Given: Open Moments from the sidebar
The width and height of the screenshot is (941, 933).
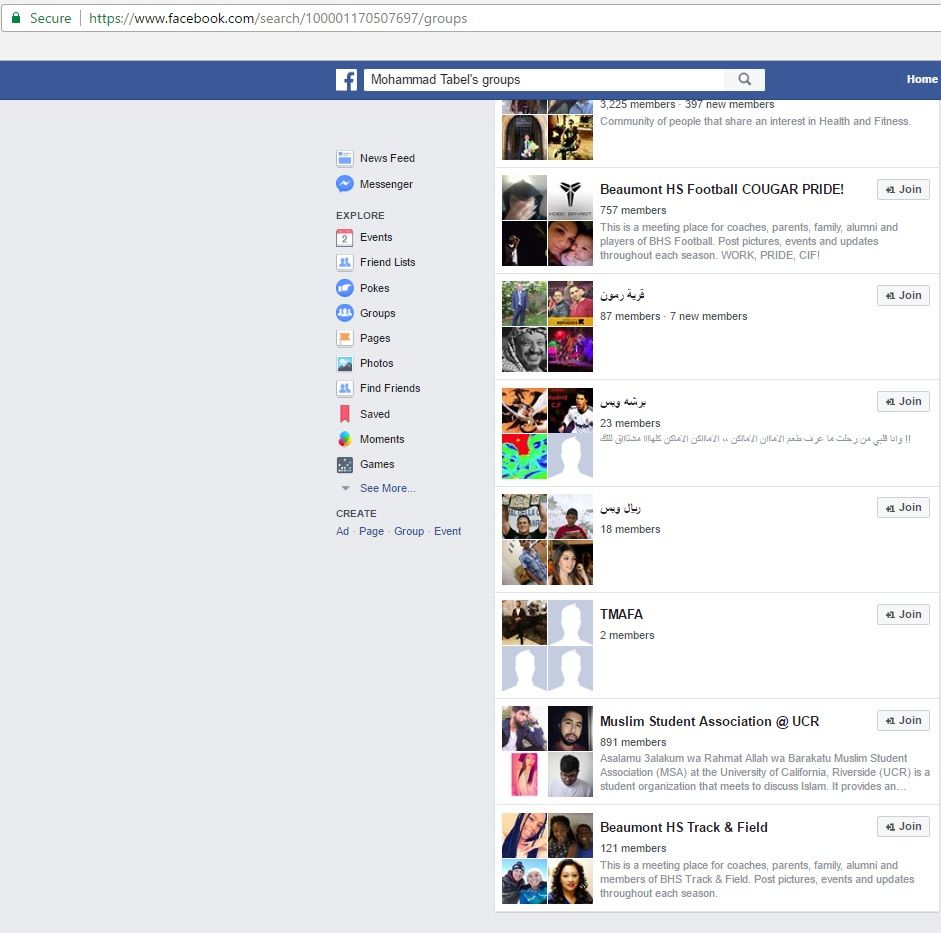Looking at the screenshot, I should (x=381, y=439).
